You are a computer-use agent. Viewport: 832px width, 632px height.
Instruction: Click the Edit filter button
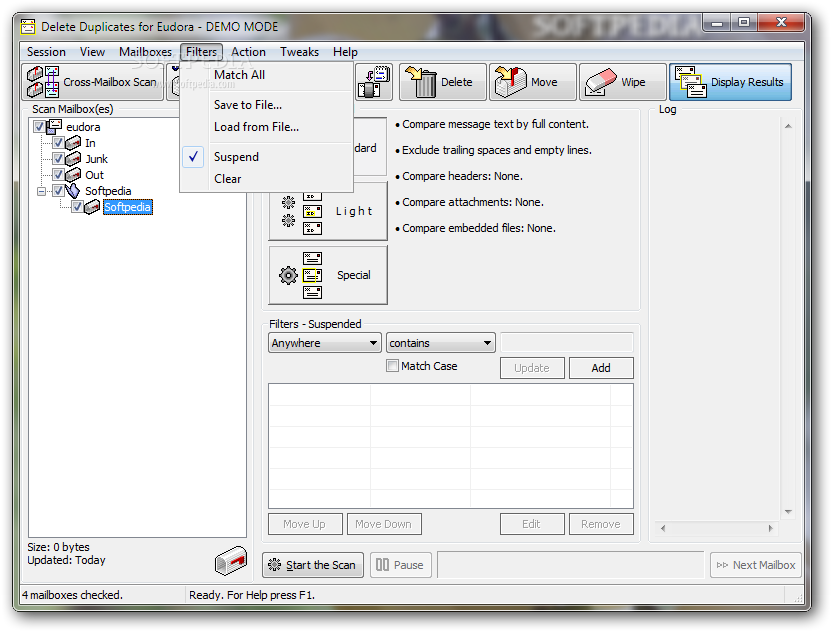click(532, 524)
